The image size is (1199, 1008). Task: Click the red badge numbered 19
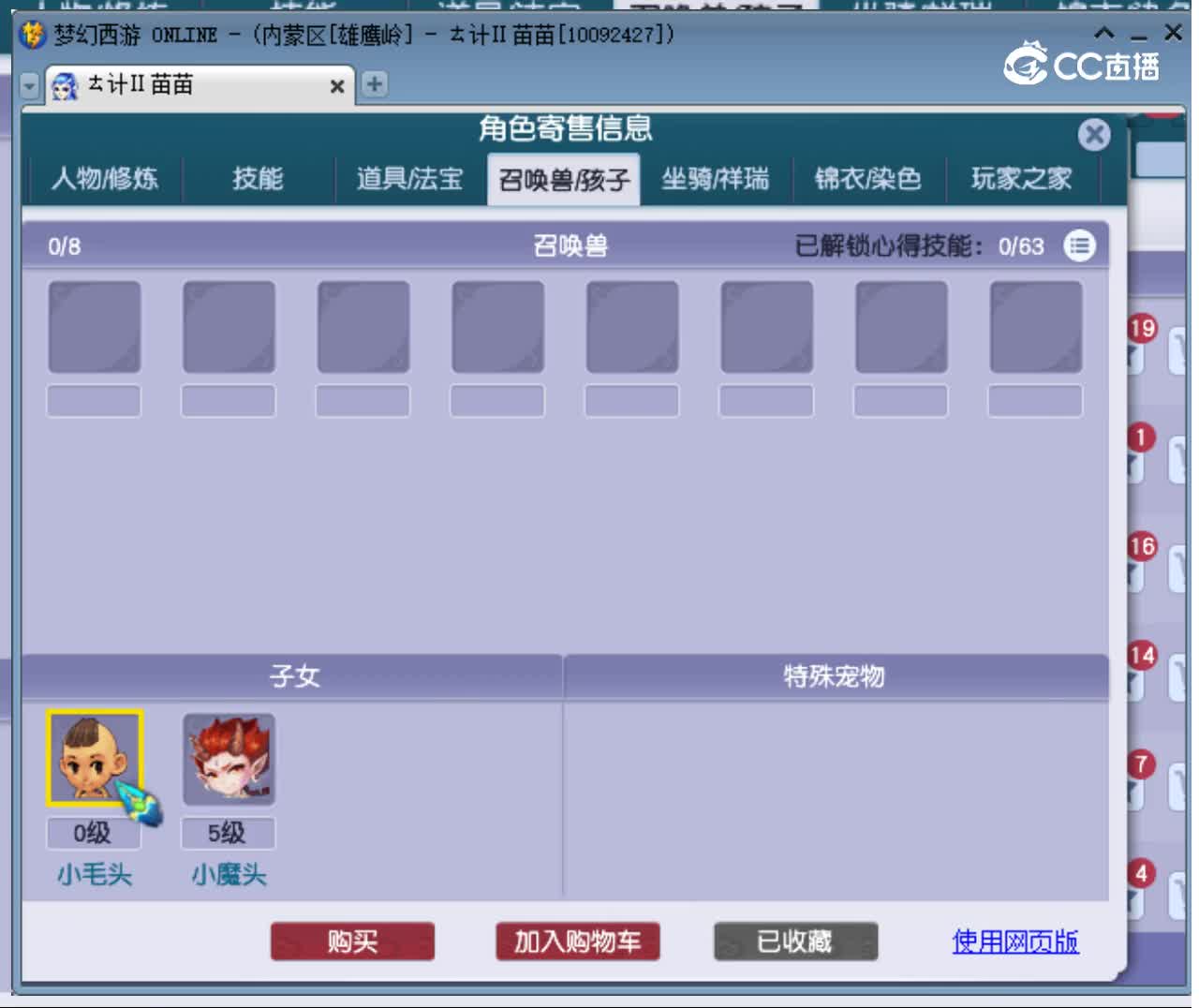click(1141, 329)
